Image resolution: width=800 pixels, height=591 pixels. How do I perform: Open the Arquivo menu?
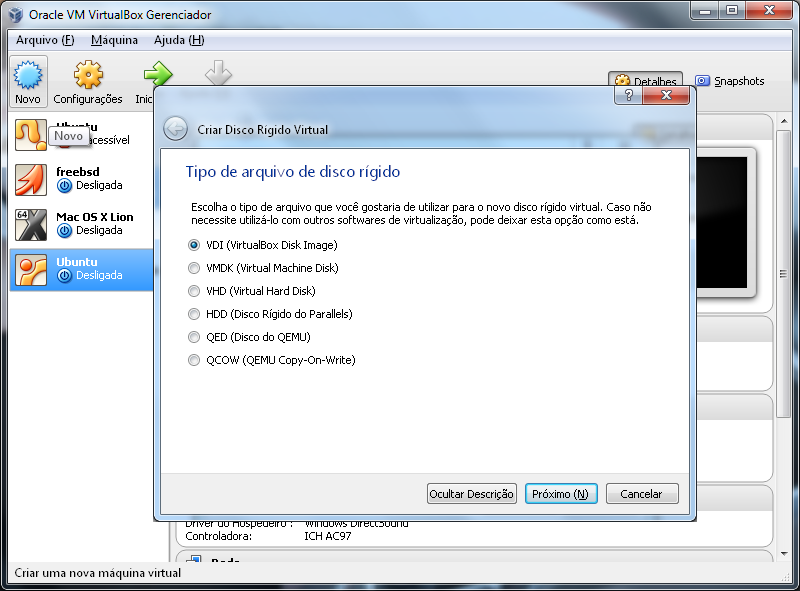coord(45,40)
